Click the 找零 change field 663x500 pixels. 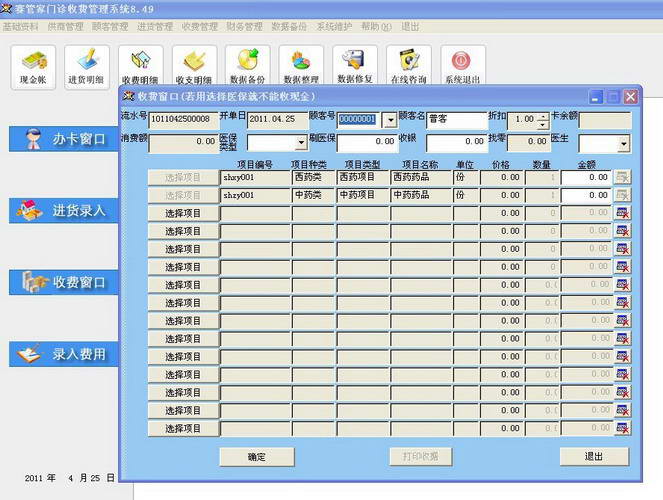[529, 143]
